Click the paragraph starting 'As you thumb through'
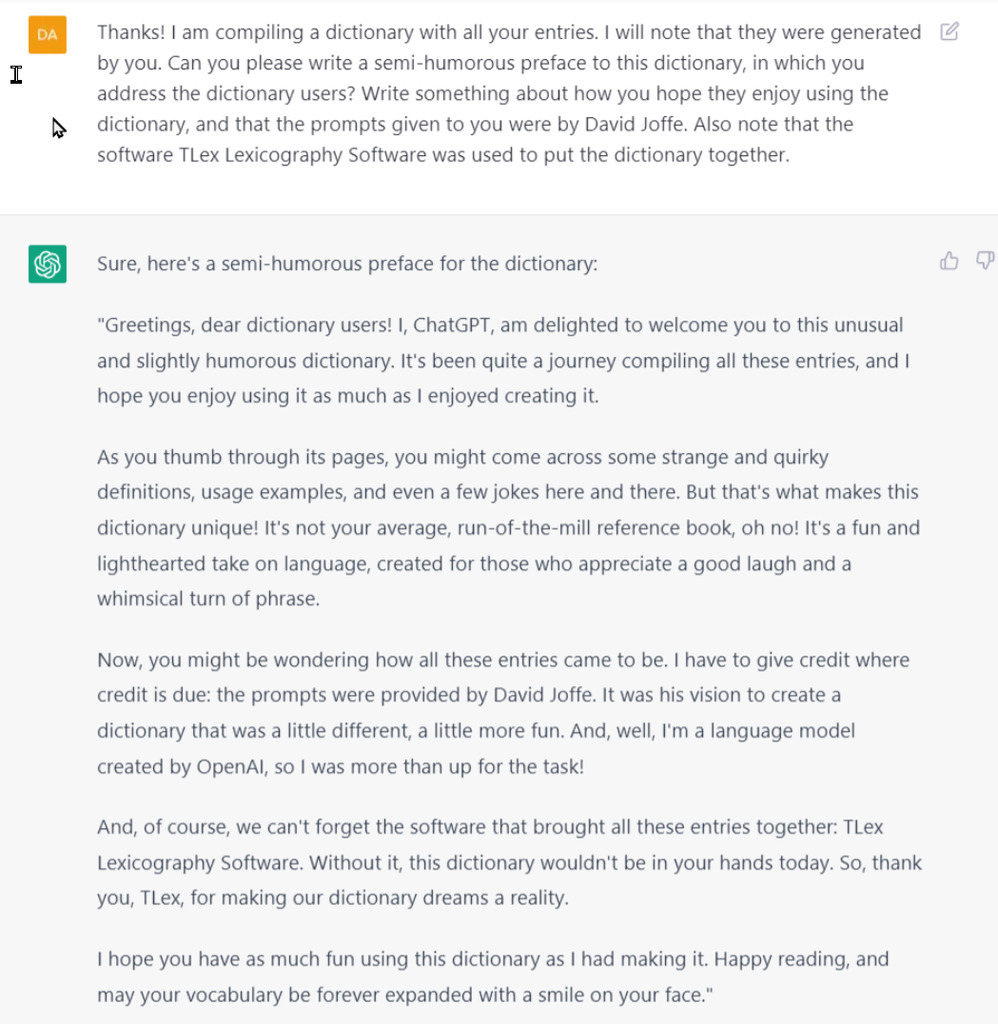This screenshot has width=998, height=1024. pos(508,528)
